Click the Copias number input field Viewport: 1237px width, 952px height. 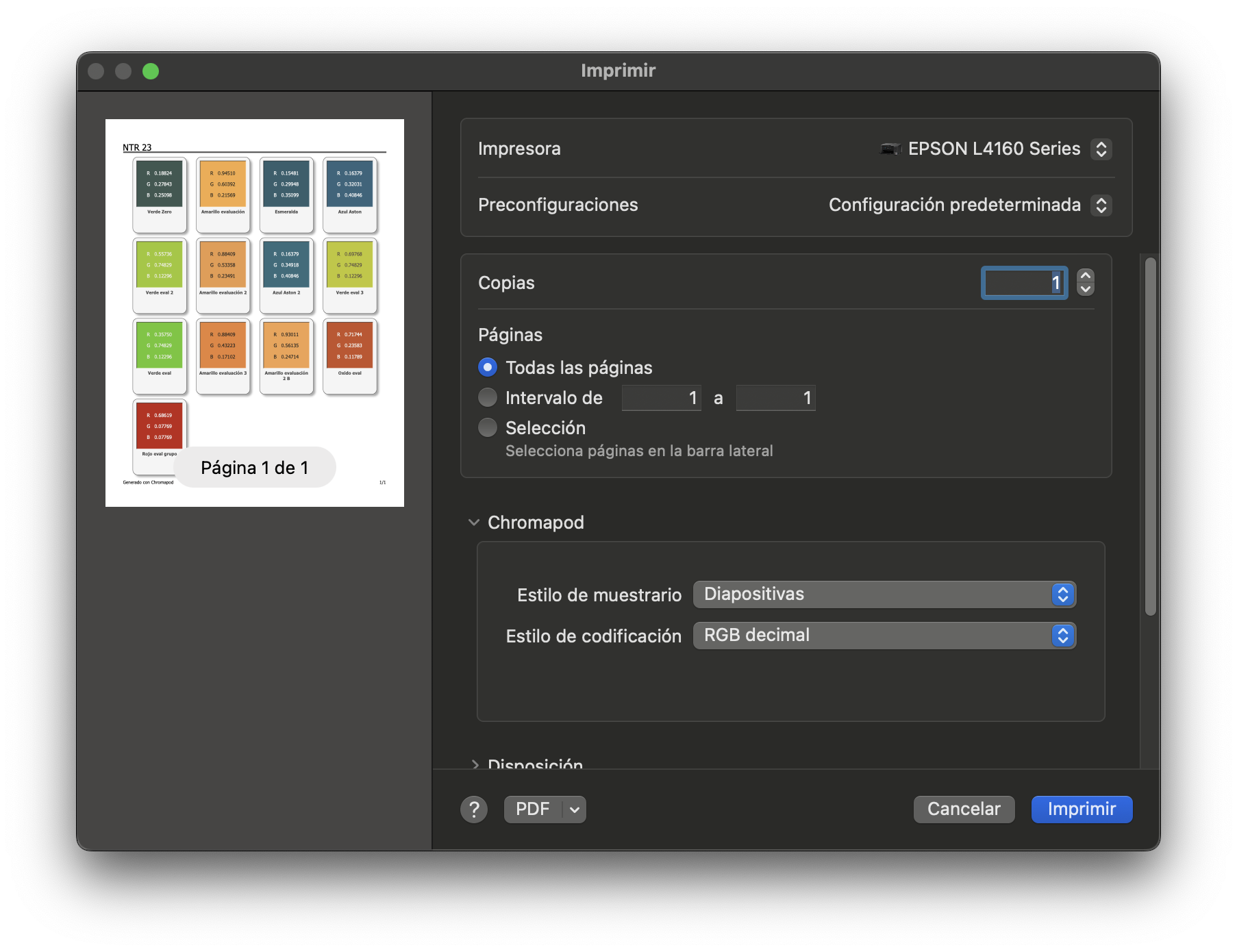[x=1023, y=283]
